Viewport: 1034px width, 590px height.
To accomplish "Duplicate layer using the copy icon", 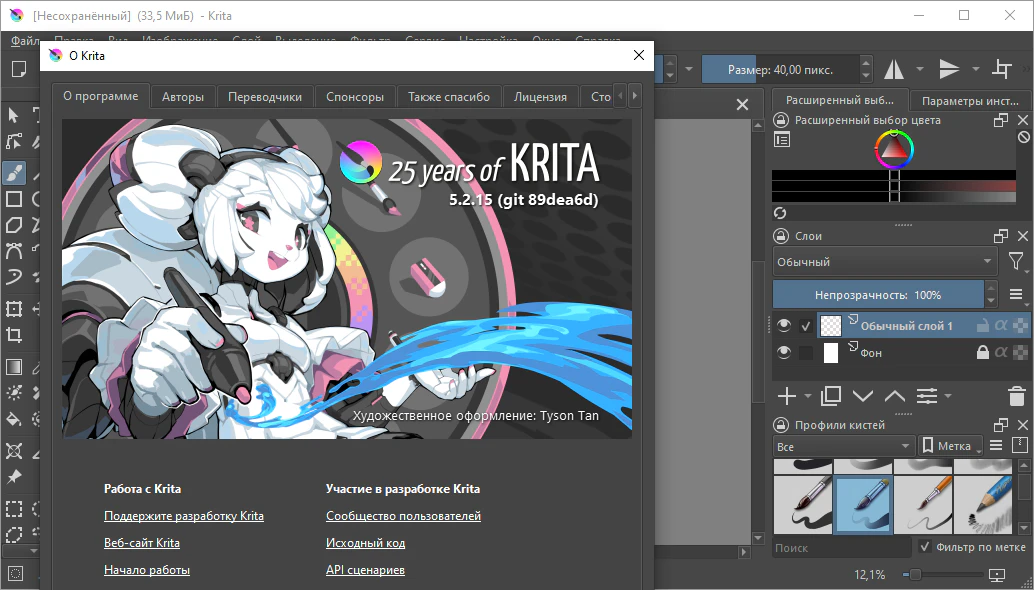I will 830,396.
